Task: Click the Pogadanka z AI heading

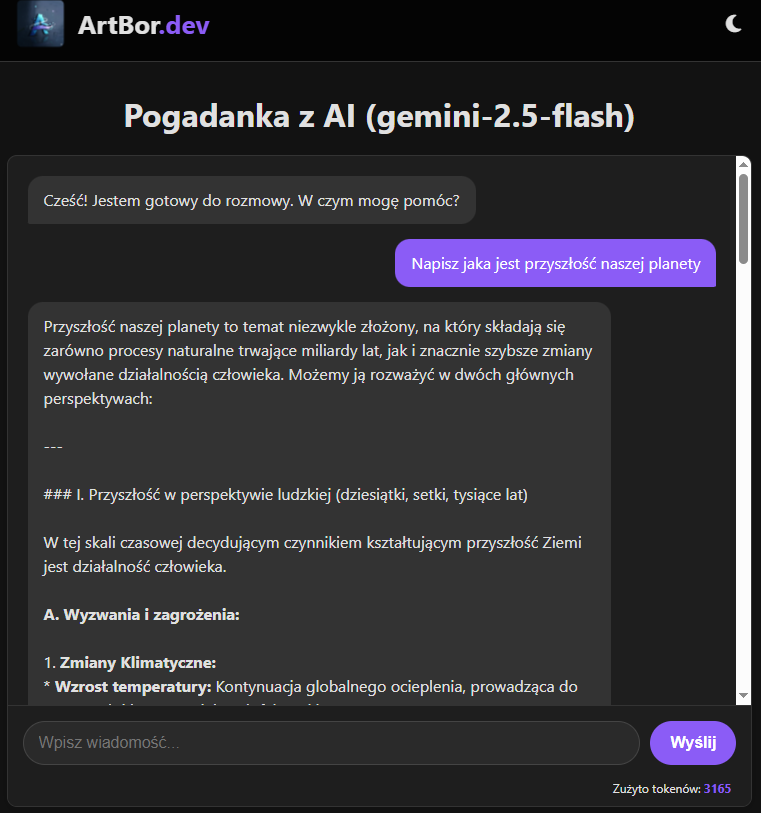Action: [x=380, y=116]
